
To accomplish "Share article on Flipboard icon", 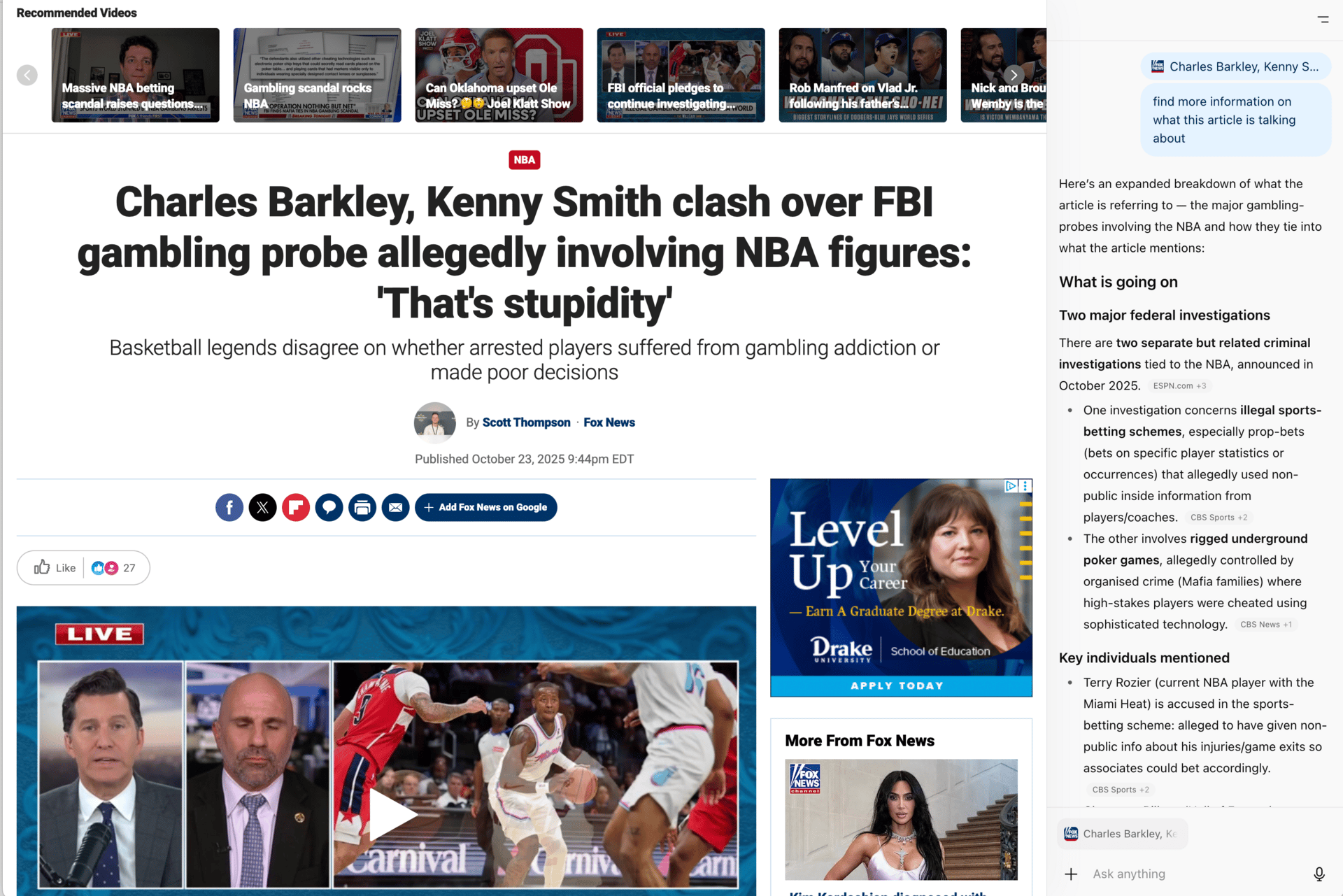I will pyautogui.click(x=296, y=507).
